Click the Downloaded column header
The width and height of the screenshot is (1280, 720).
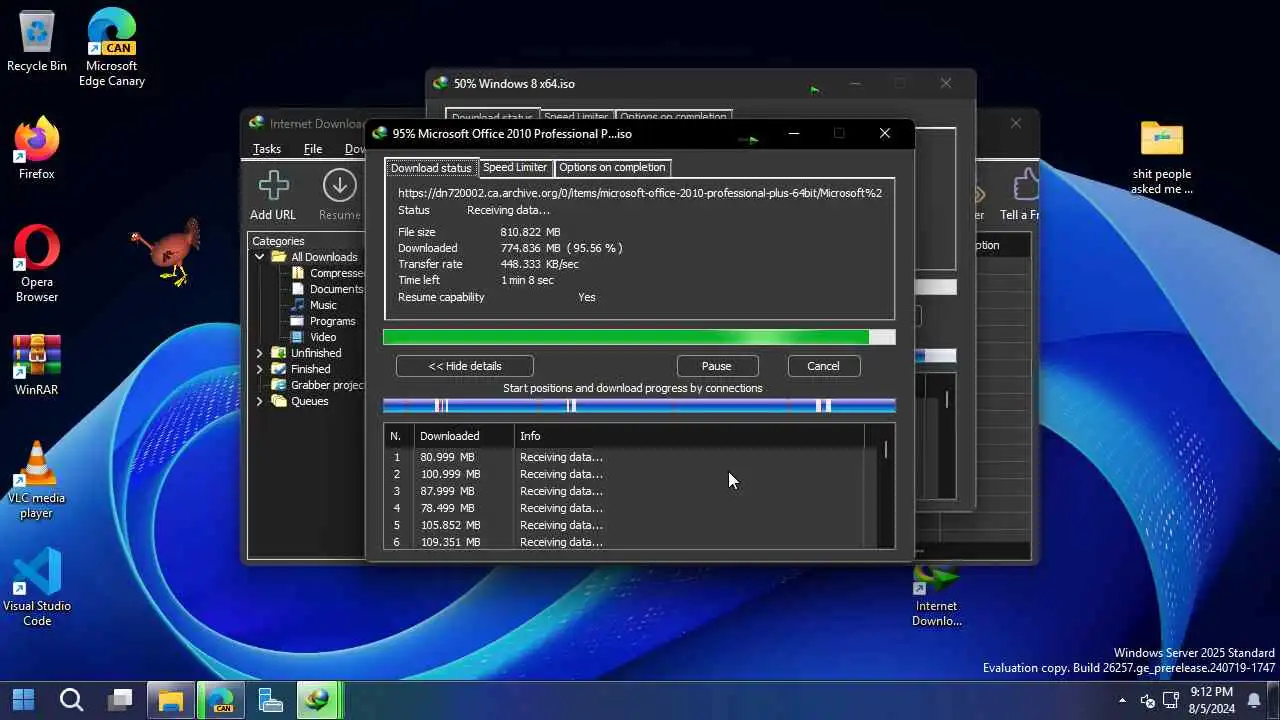pos(464,436)
